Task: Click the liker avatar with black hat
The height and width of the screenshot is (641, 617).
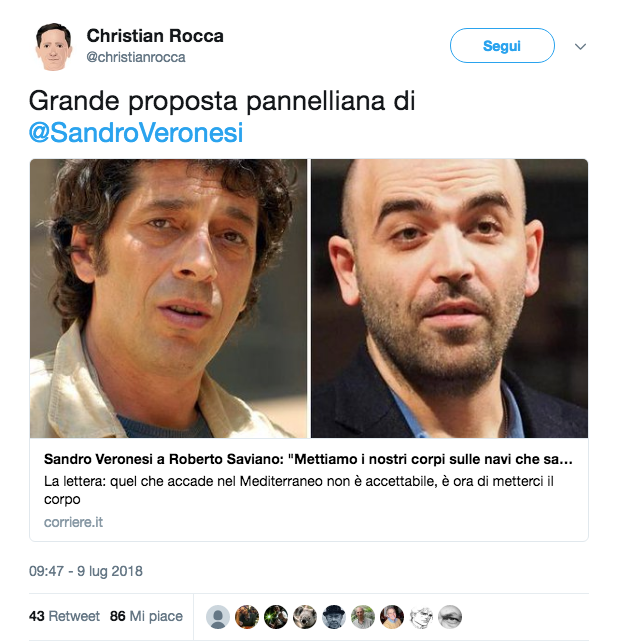Action: (334, 617)
